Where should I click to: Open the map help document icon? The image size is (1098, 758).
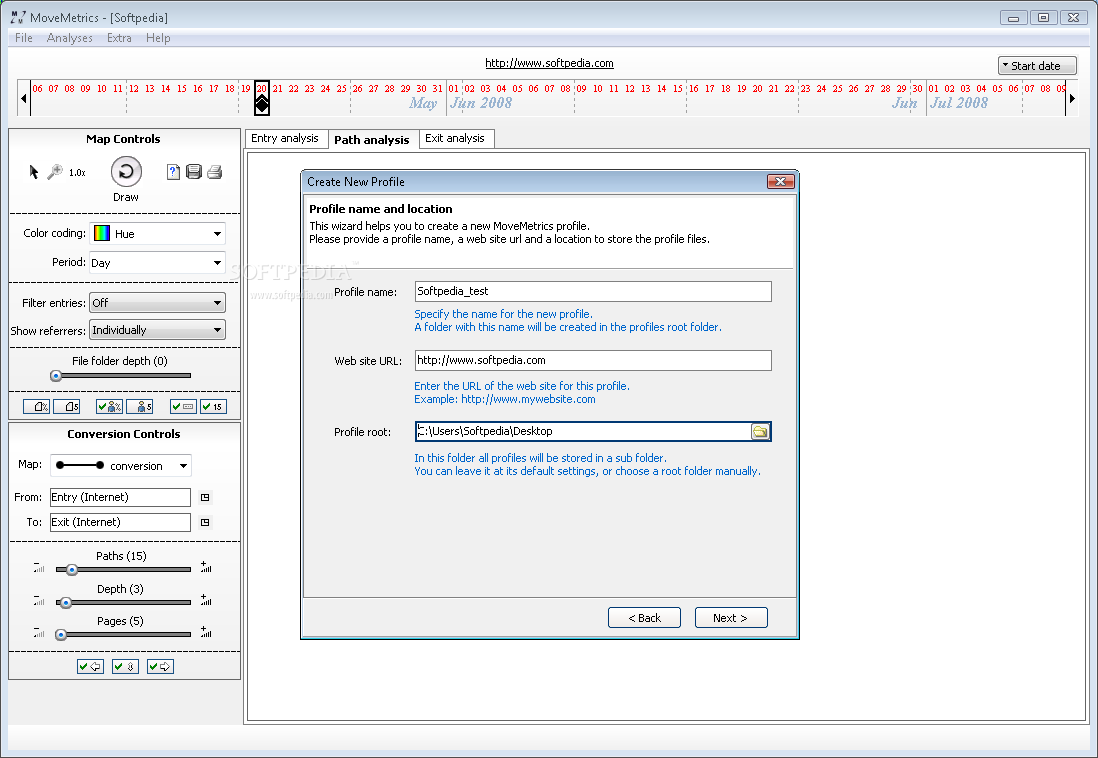[174, 172]
